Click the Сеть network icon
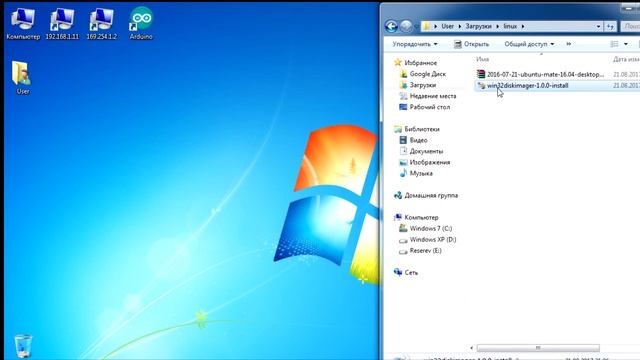The width and height of the screenshot is (640, 360). point(398,272)
